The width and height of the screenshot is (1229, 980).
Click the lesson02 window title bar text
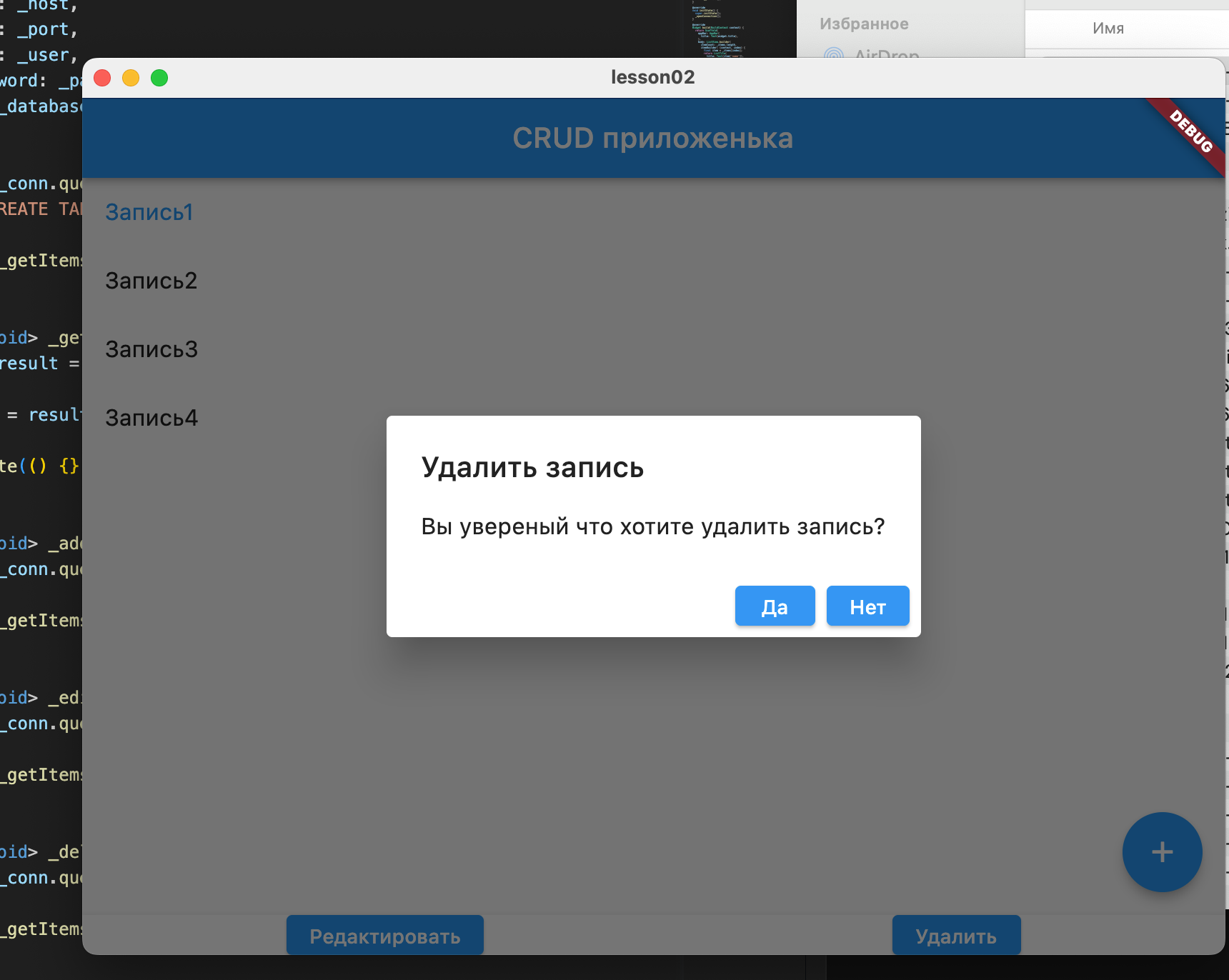coord(653,77)
